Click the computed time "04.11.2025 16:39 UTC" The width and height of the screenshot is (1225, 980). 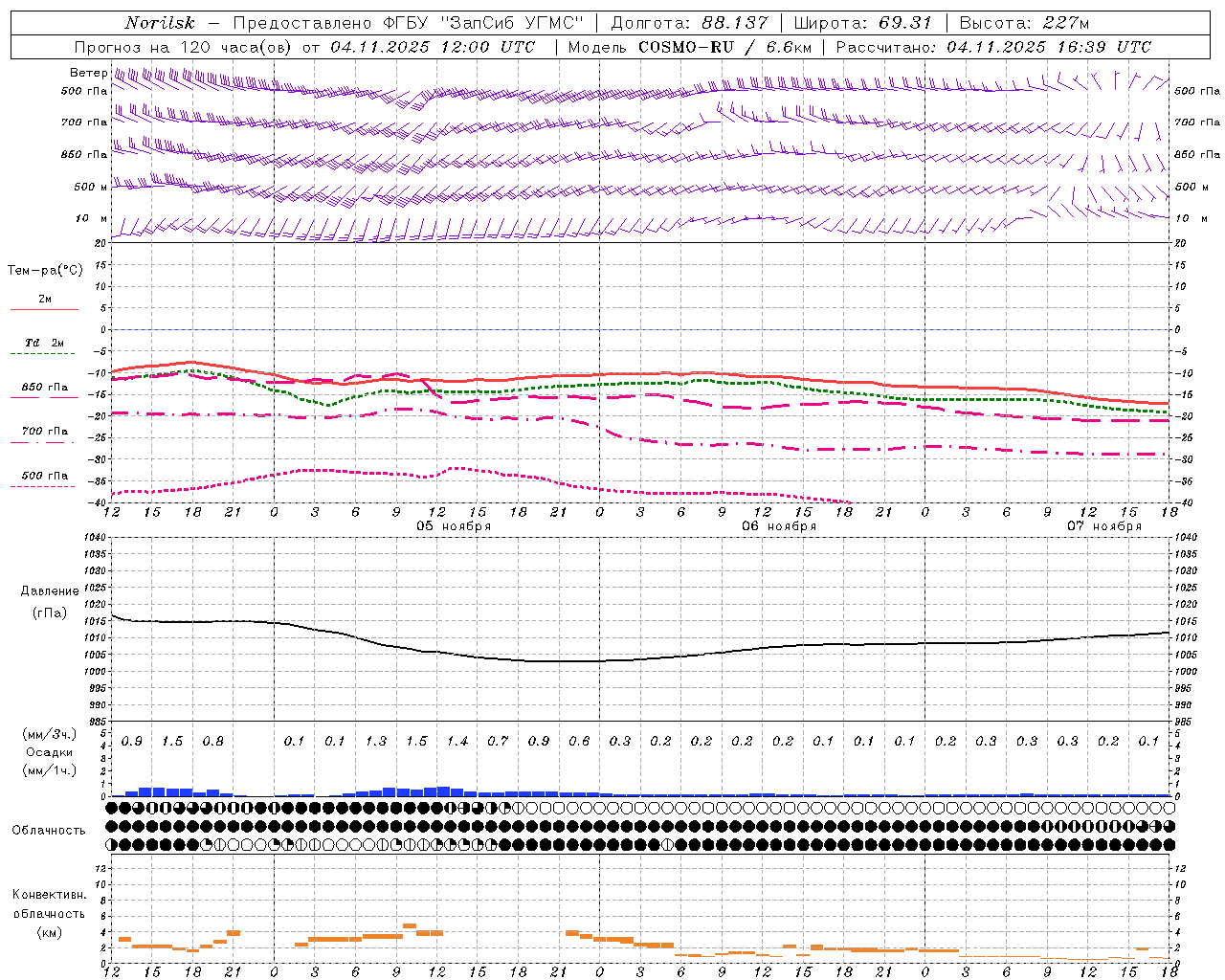tap(1049, 47)
